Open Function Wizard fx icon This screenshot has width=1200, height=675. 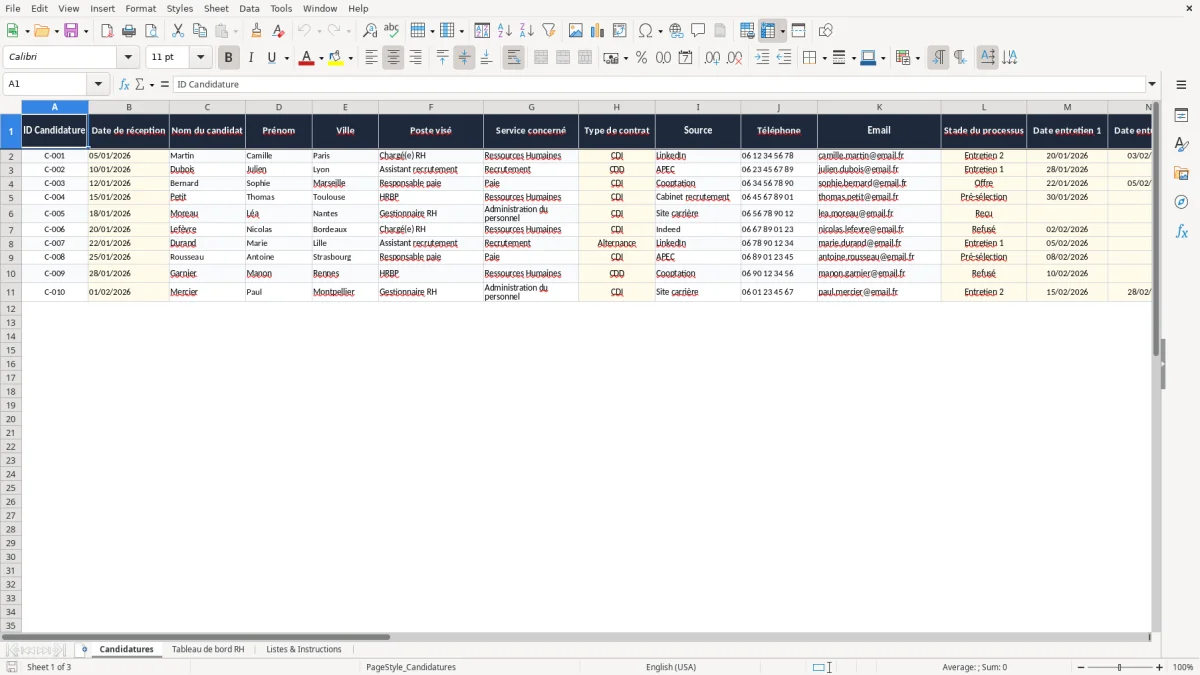click(x=124, y=84)
